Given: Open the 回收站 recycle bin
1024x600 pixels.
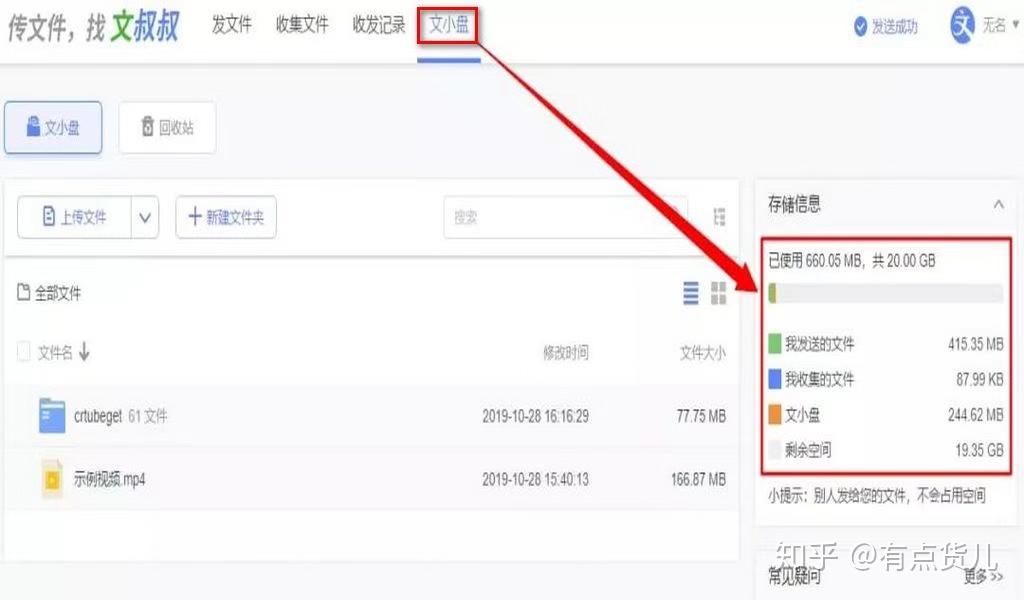Looking at the screenshot, I should [x=166, y=128].
